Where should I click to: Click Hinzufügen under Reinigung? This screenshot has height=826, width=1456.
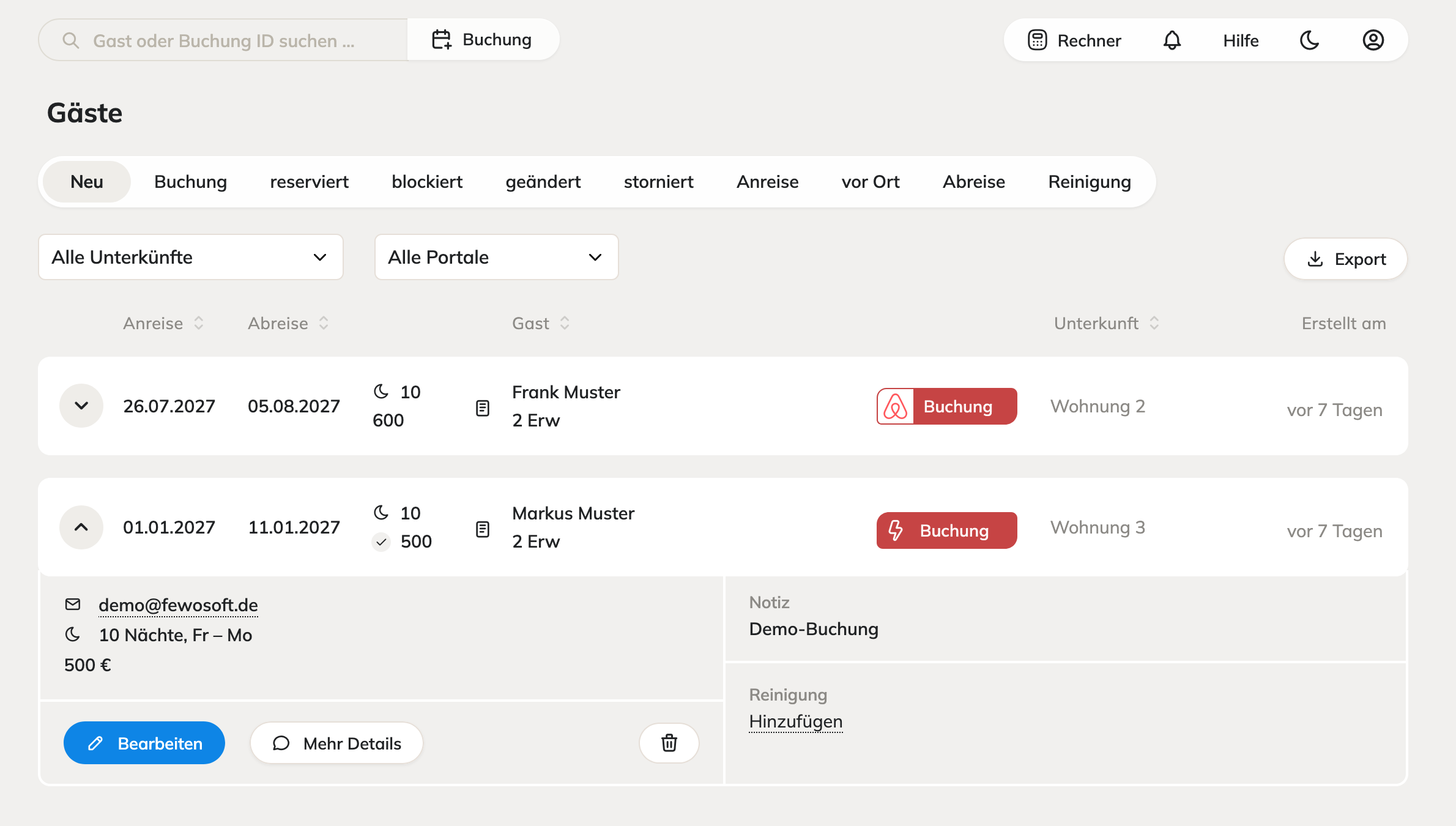point(795,721)
